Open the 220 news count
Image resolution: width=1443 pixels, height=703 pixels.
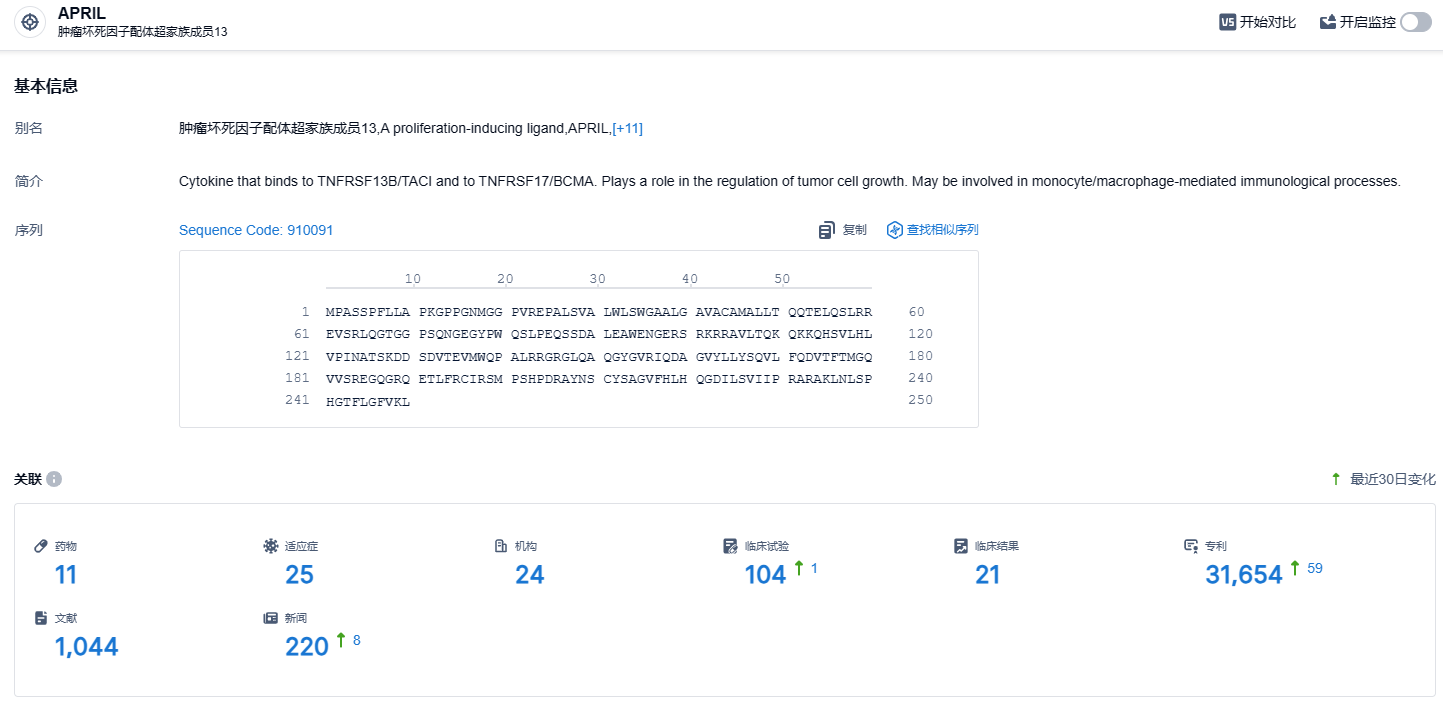pyautogui.click(x=307, y=647)
